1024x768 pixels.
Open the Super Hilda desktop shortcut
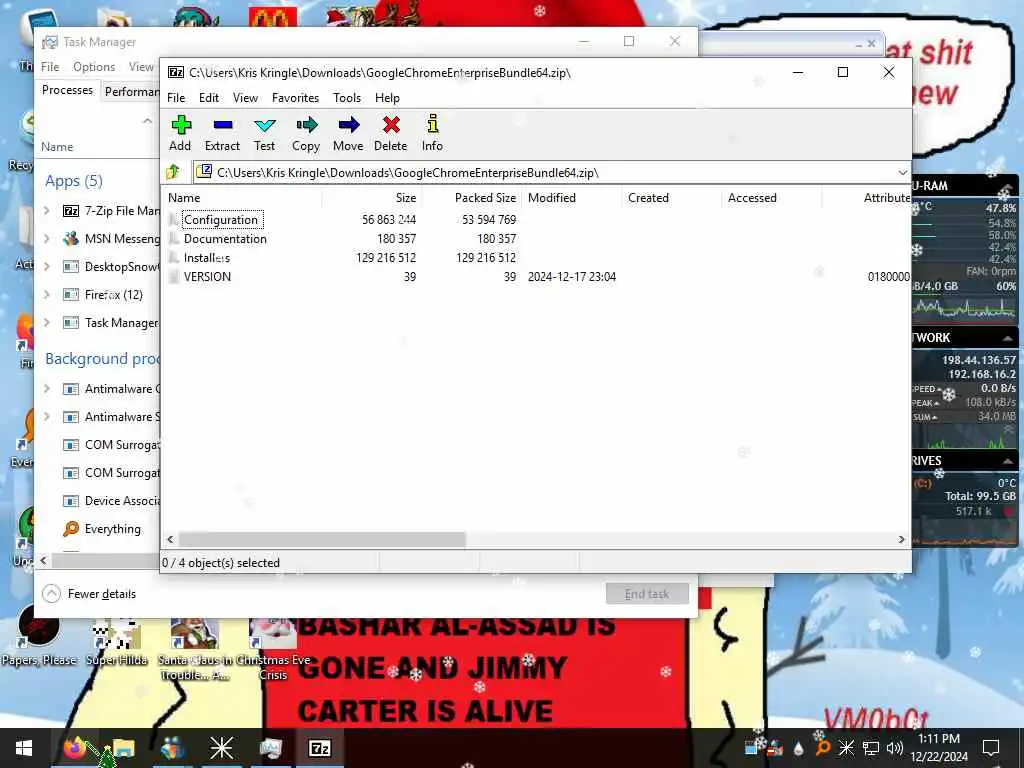[117, 640]
